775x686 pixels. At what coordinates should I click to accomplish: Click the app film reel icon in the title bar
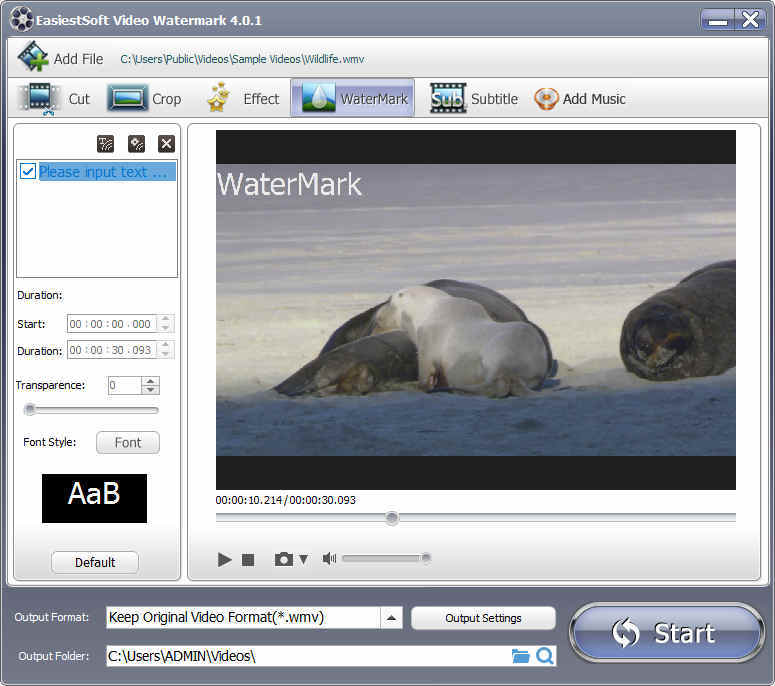(x=21, y=20)
